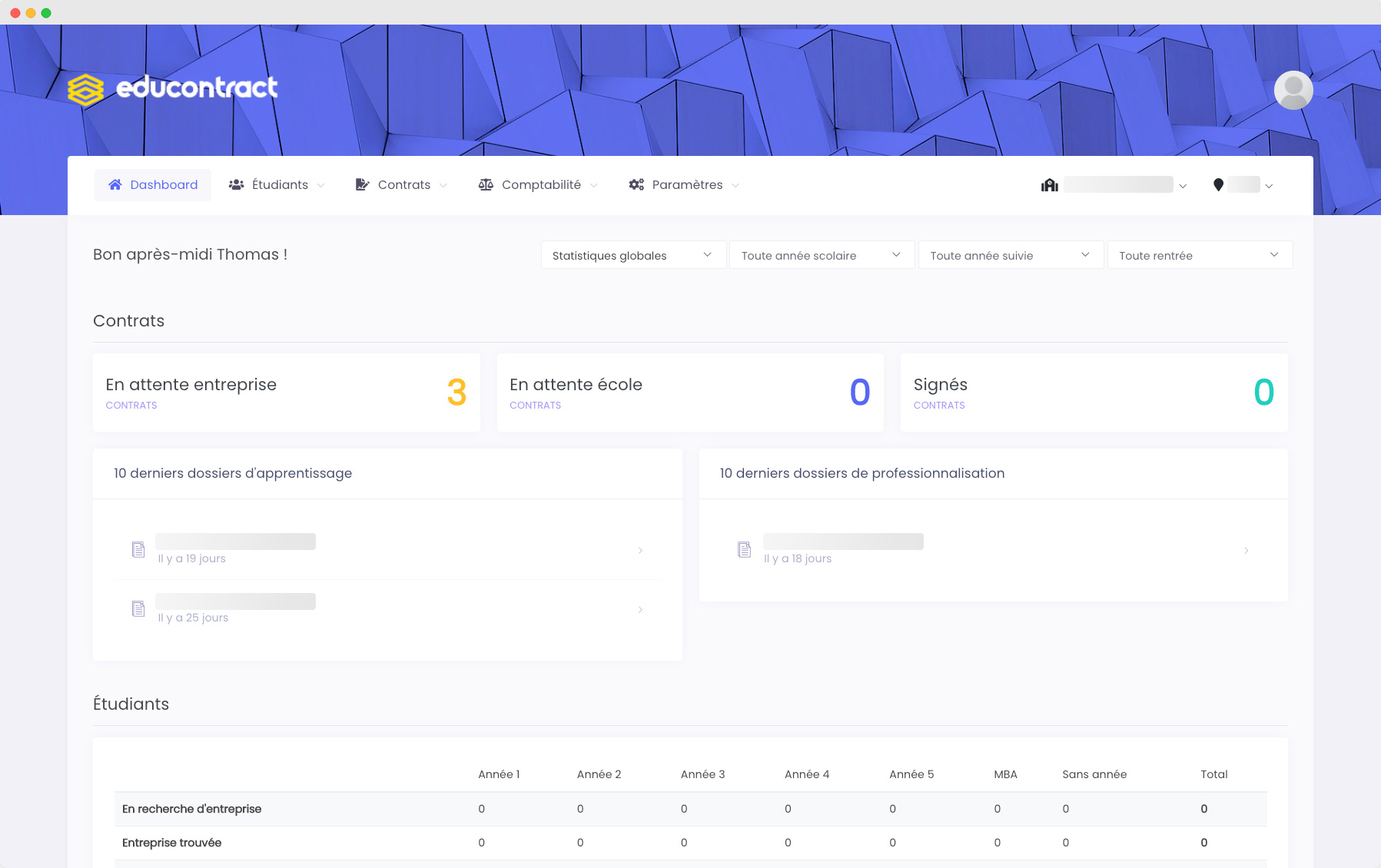
Task: Click the Contrats section heading
Action: tap(128, 321)
